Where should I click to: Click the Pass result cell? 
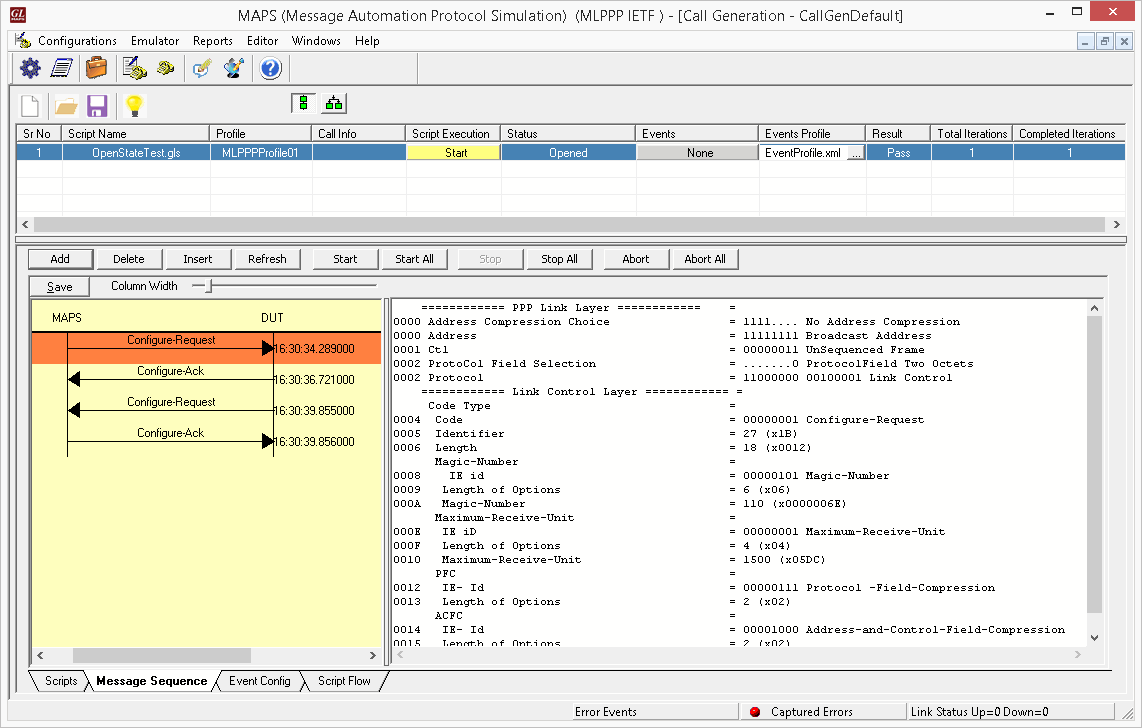(899, 153)
